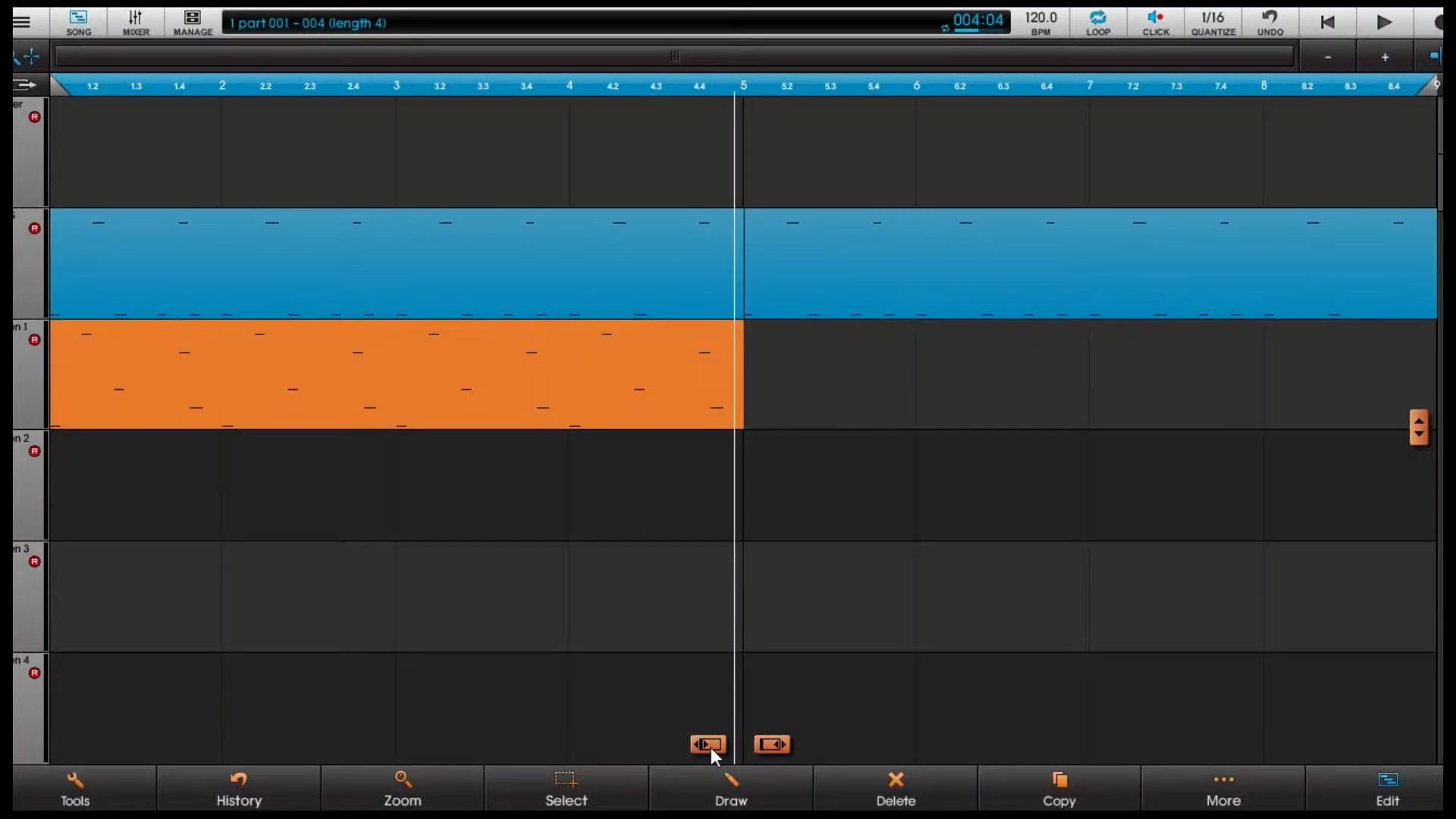Click the Undo button
Viewport: 1456px width, 819px height.
point(1269,23)
